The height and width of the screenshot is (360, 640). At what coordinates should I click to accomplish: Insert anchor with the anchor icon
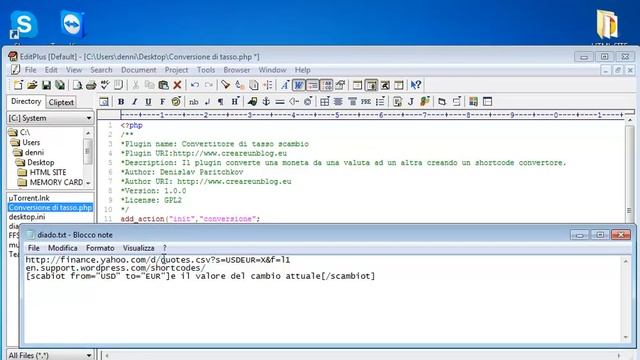(266, 102)
